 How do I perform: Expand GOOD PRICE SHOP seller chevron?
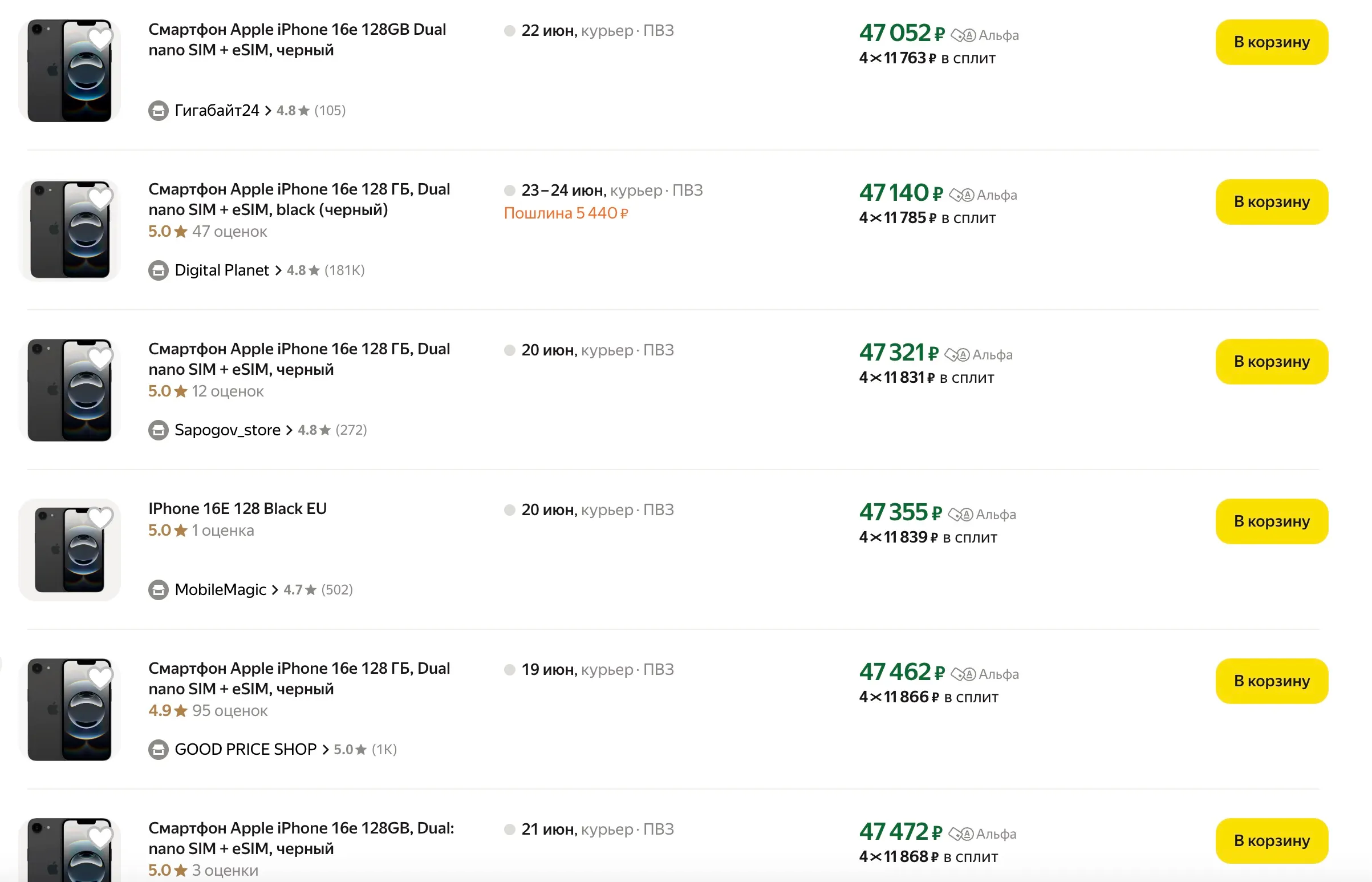tap(325, 750)
